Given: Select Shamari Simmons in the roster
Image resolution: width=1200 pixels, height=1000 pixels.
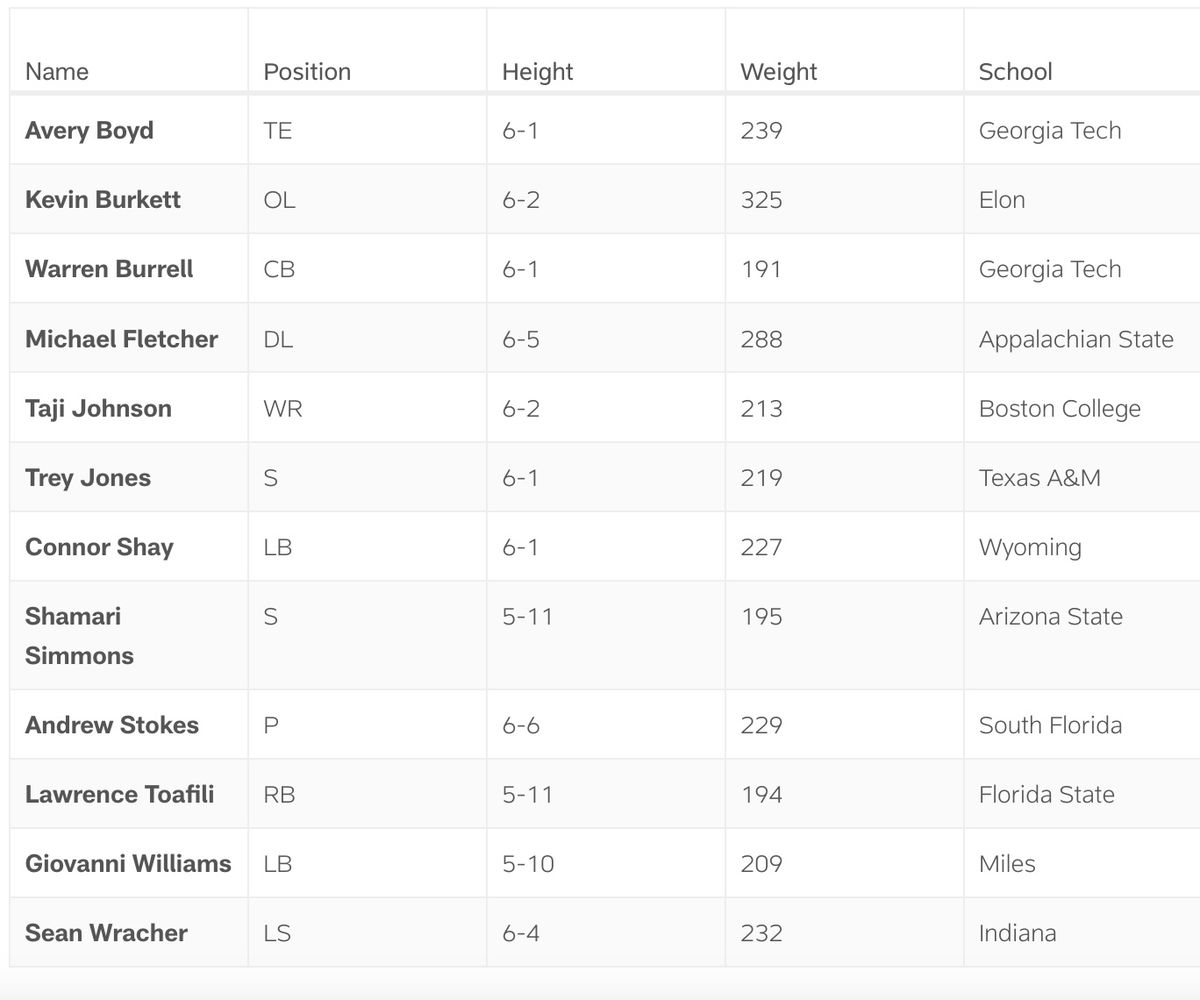Looking at the screenshot, I should click(x=79, y=636).
